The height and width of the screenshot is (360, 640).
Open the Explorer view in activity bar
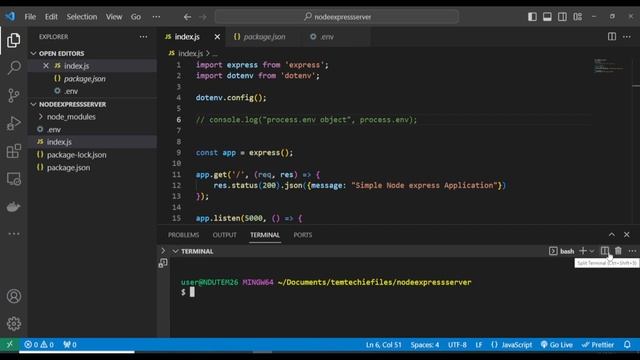(x=13, y=40)
